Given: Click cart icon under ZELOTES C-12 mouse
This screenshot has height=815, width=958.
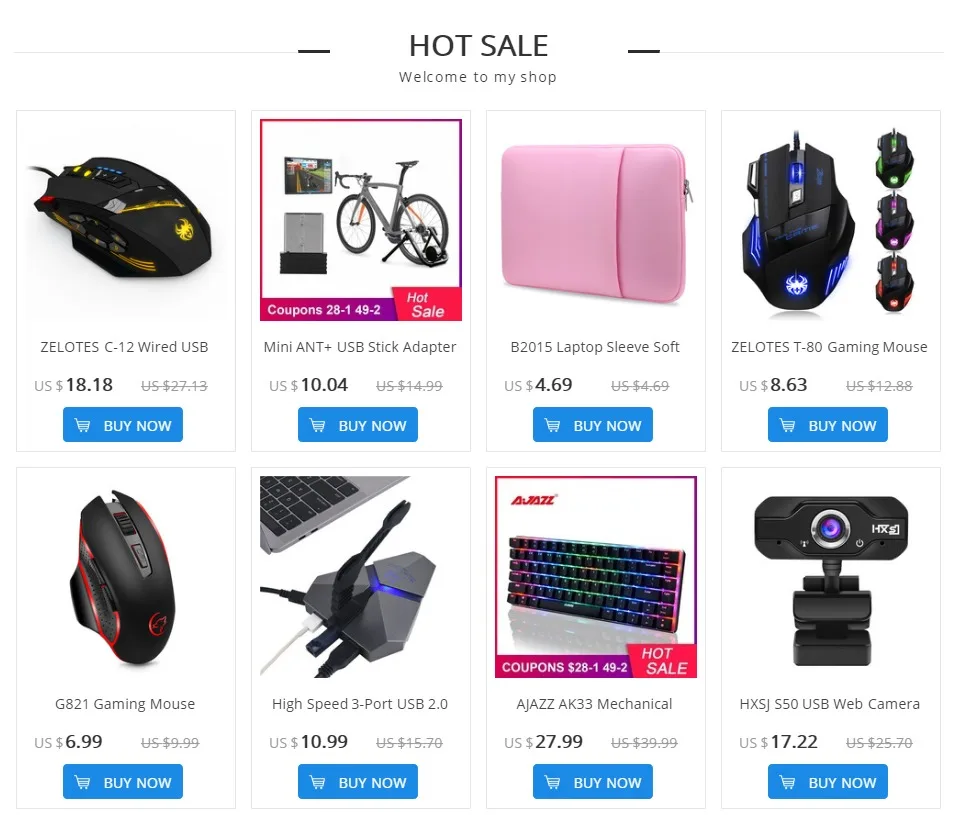Looking at the screenshot, I should point(82,425).
